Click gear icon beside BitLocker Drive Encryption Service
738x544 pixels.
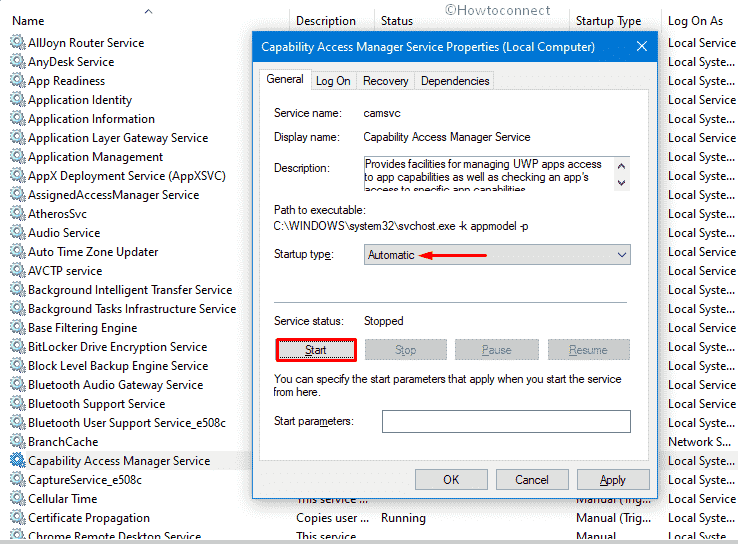click(x=18, y=346)
